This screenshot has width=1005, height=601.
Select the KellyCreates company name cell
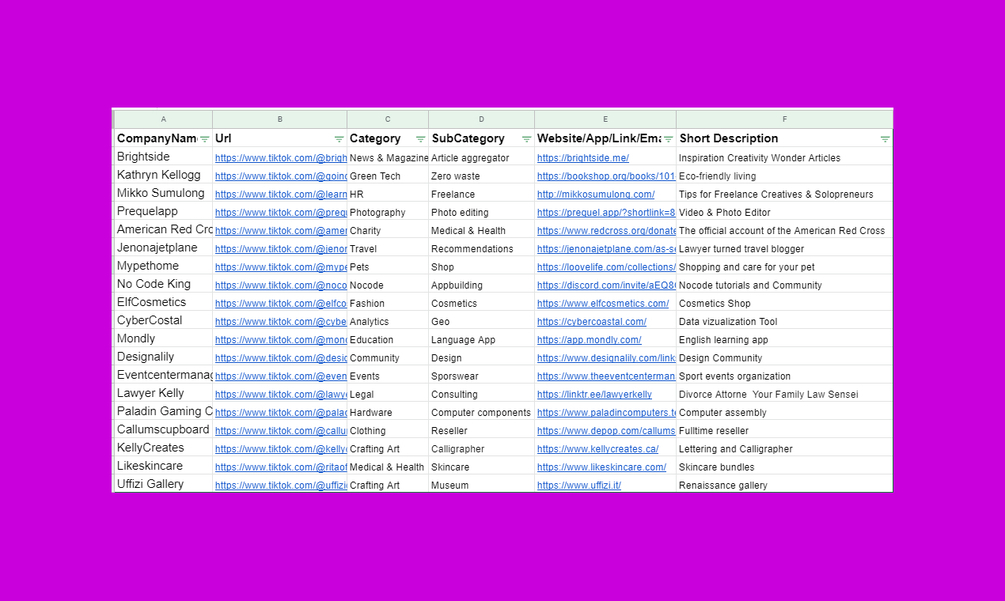click(163, 448)
